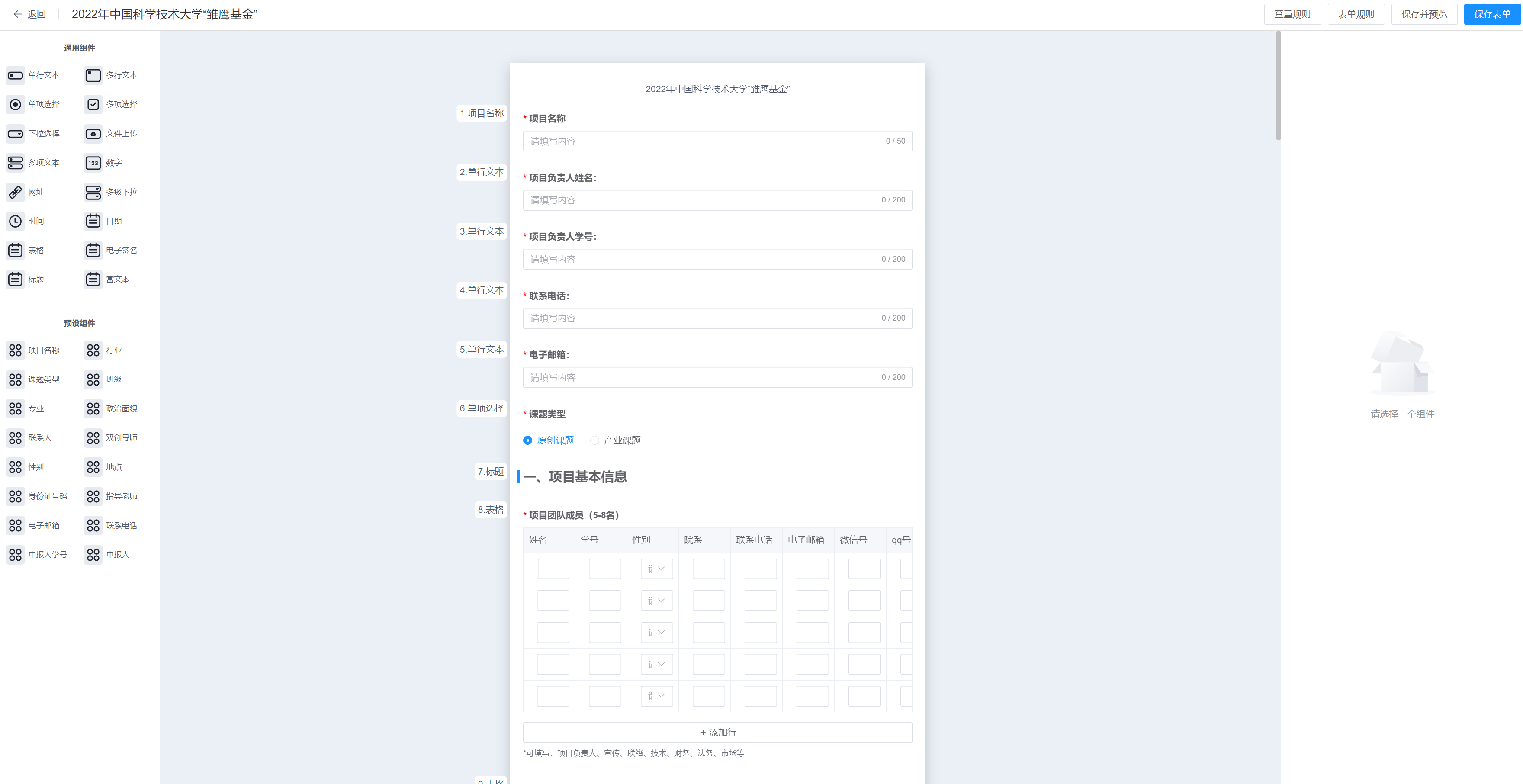The width and height of the screenshot is (1523, 784).
Task: Click the preset 申报人 component icon
Action: [93, 555]
